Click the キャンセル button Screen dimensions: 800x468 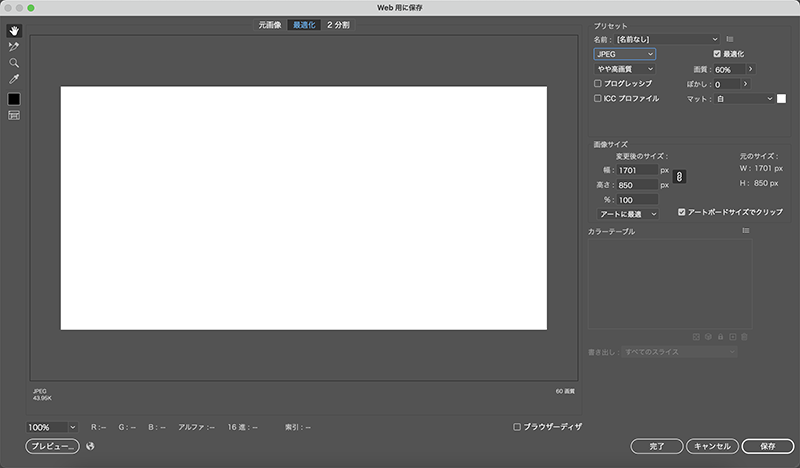point(712,446)
